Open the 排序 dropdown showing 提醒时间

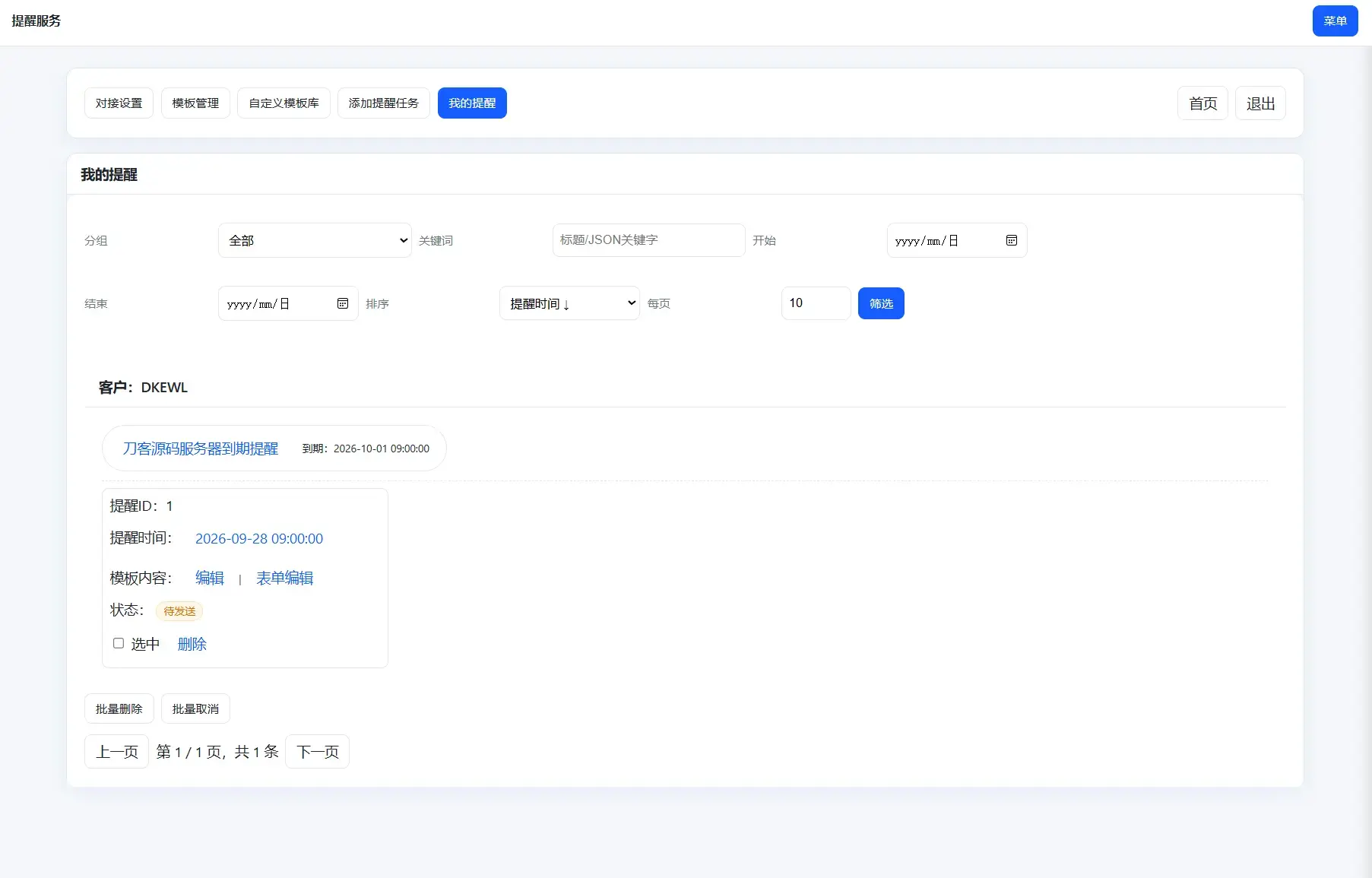click(x=569, y=303)
